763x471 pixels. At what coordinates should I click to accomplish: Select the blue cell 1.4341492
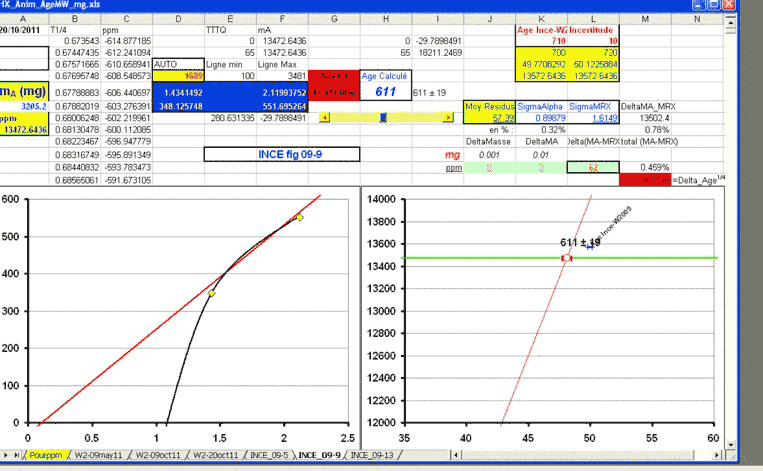[178, 92]
